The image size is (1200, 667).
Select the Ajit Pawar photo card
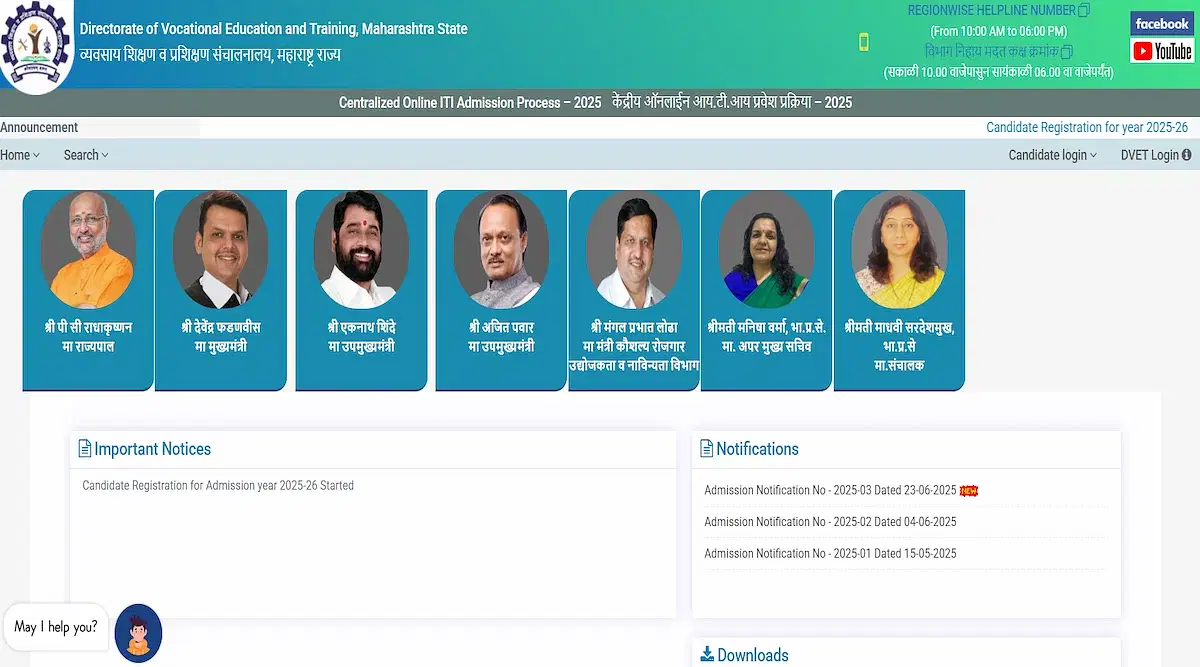501,290
